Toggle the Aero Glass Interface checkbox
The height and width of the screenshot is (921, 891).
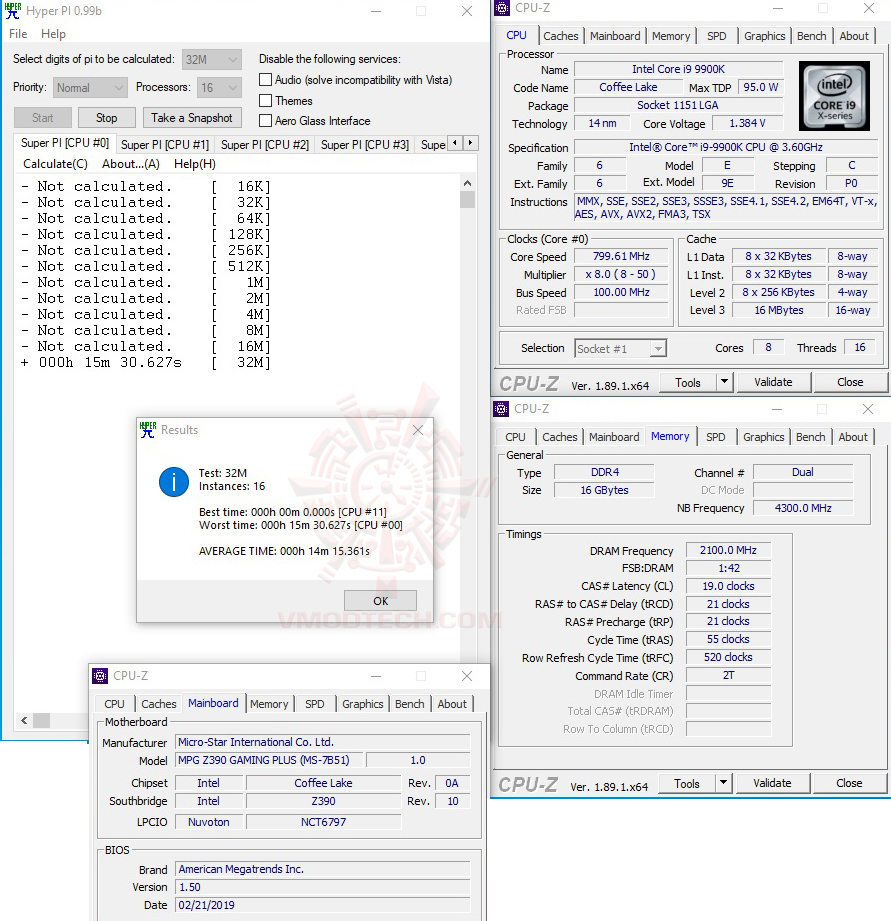tap(265, 120)
